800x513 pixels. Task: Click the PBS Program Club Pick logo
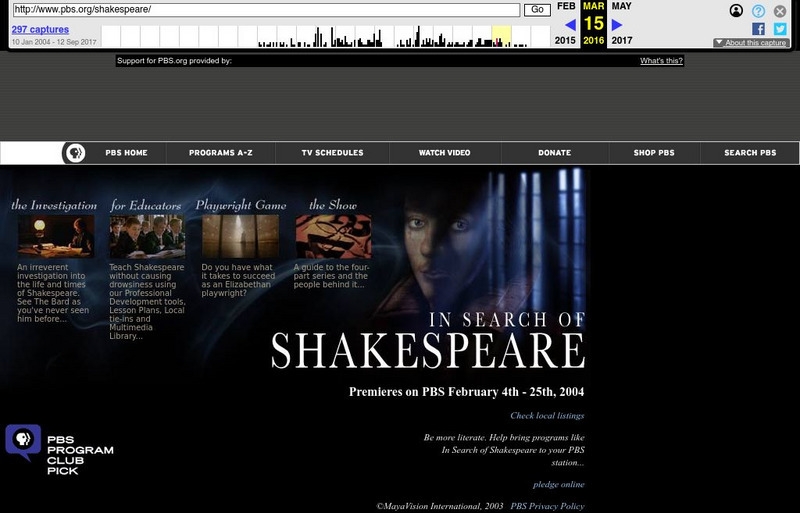coord(60,450)
